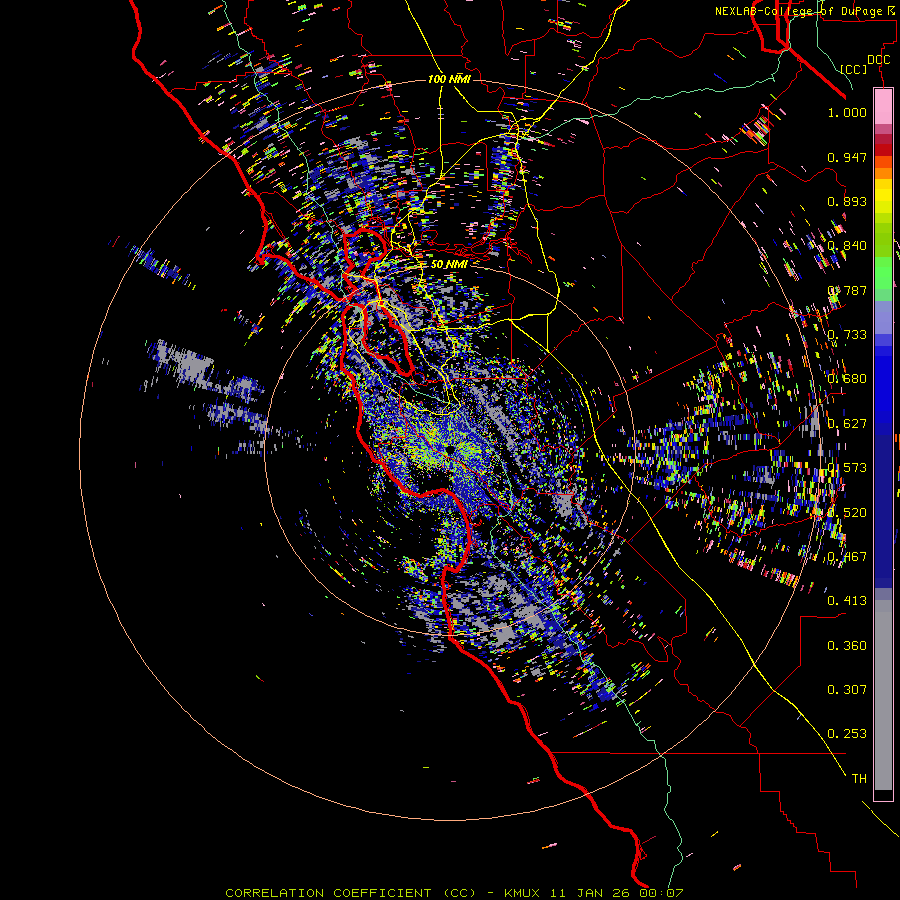
Task: Select the 0.680 scale value
Action: (x=847, y=379)
